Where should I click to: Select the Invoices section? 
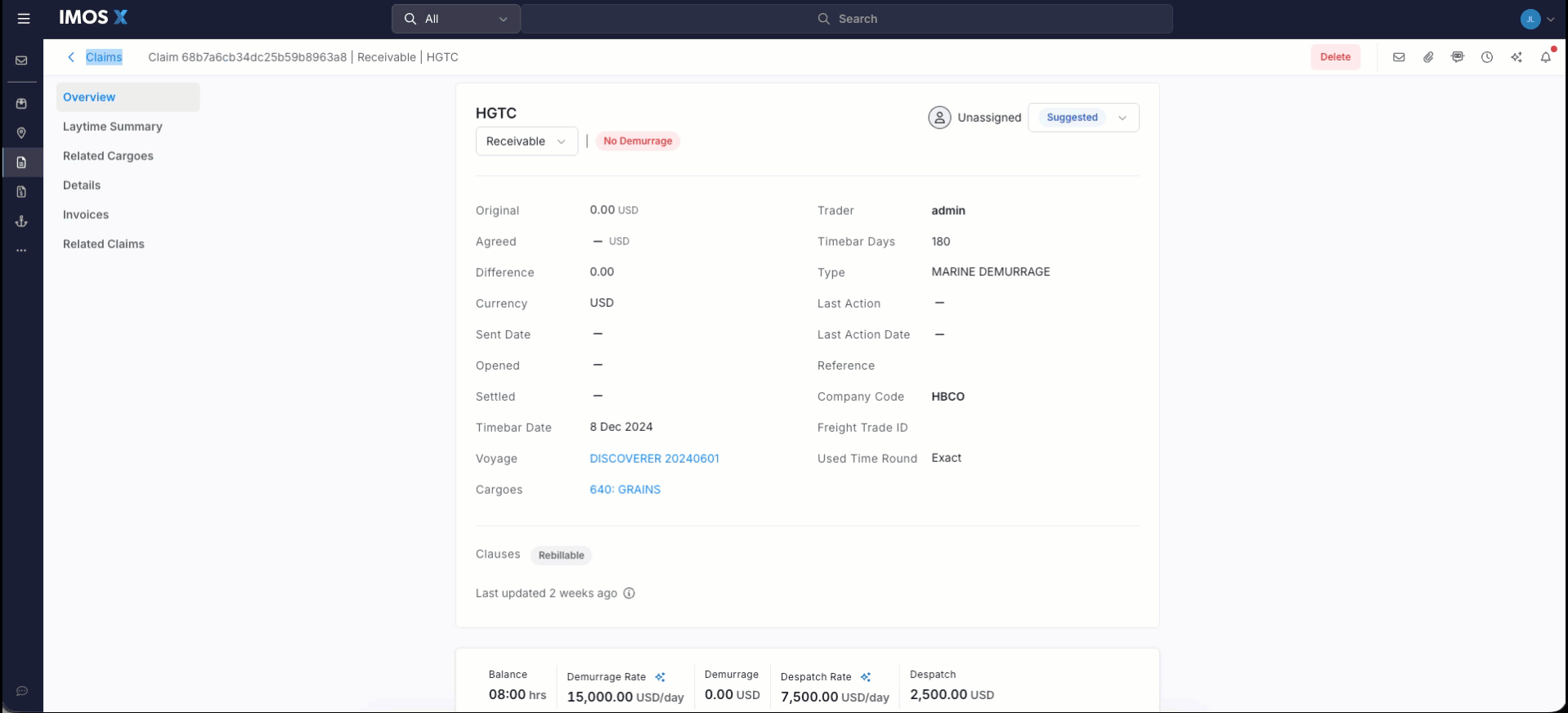[x=86, y=215]
